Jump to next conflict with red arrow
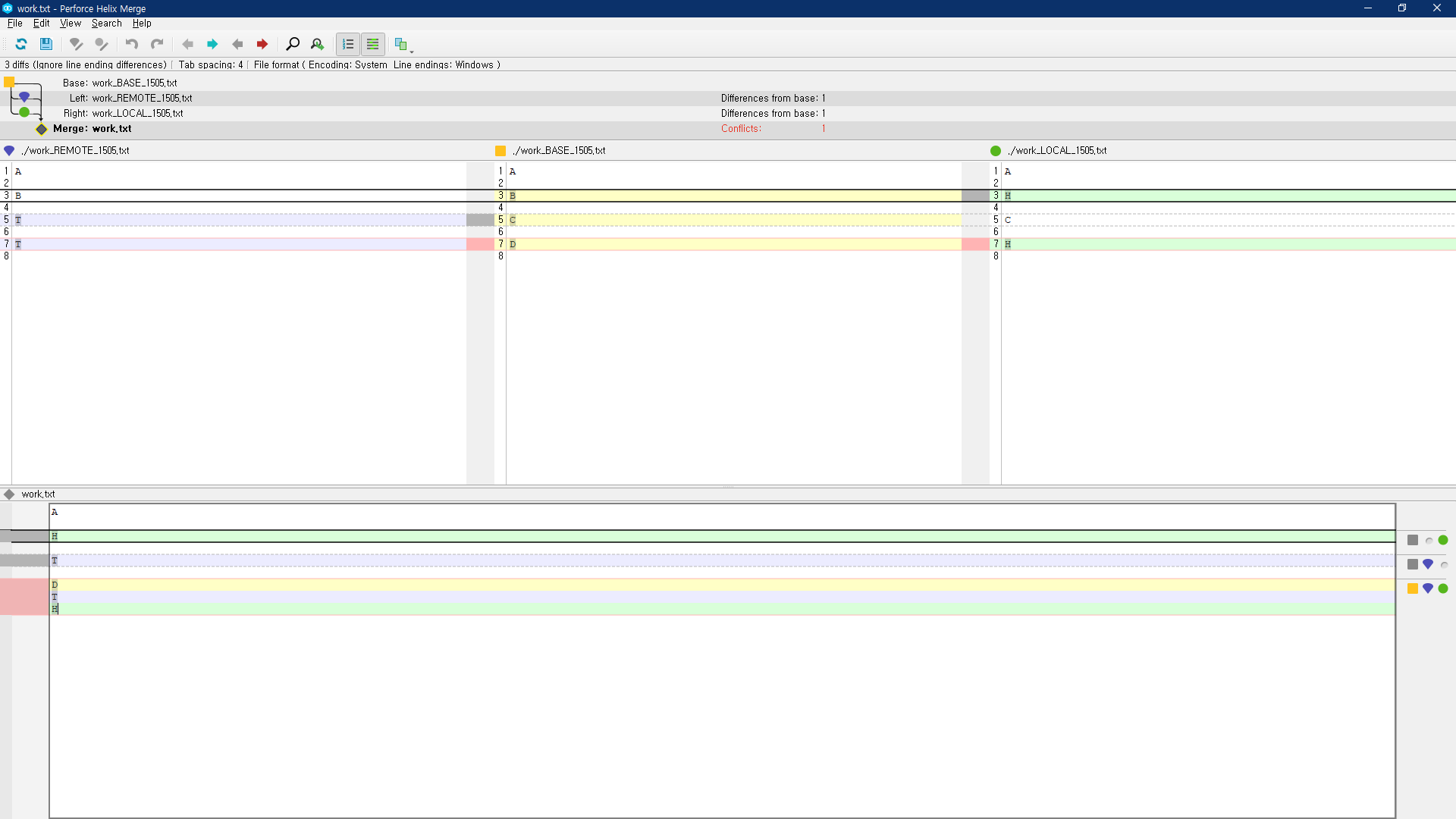Viewport: 1456px width, 819px height. click(x=262, y=44)
